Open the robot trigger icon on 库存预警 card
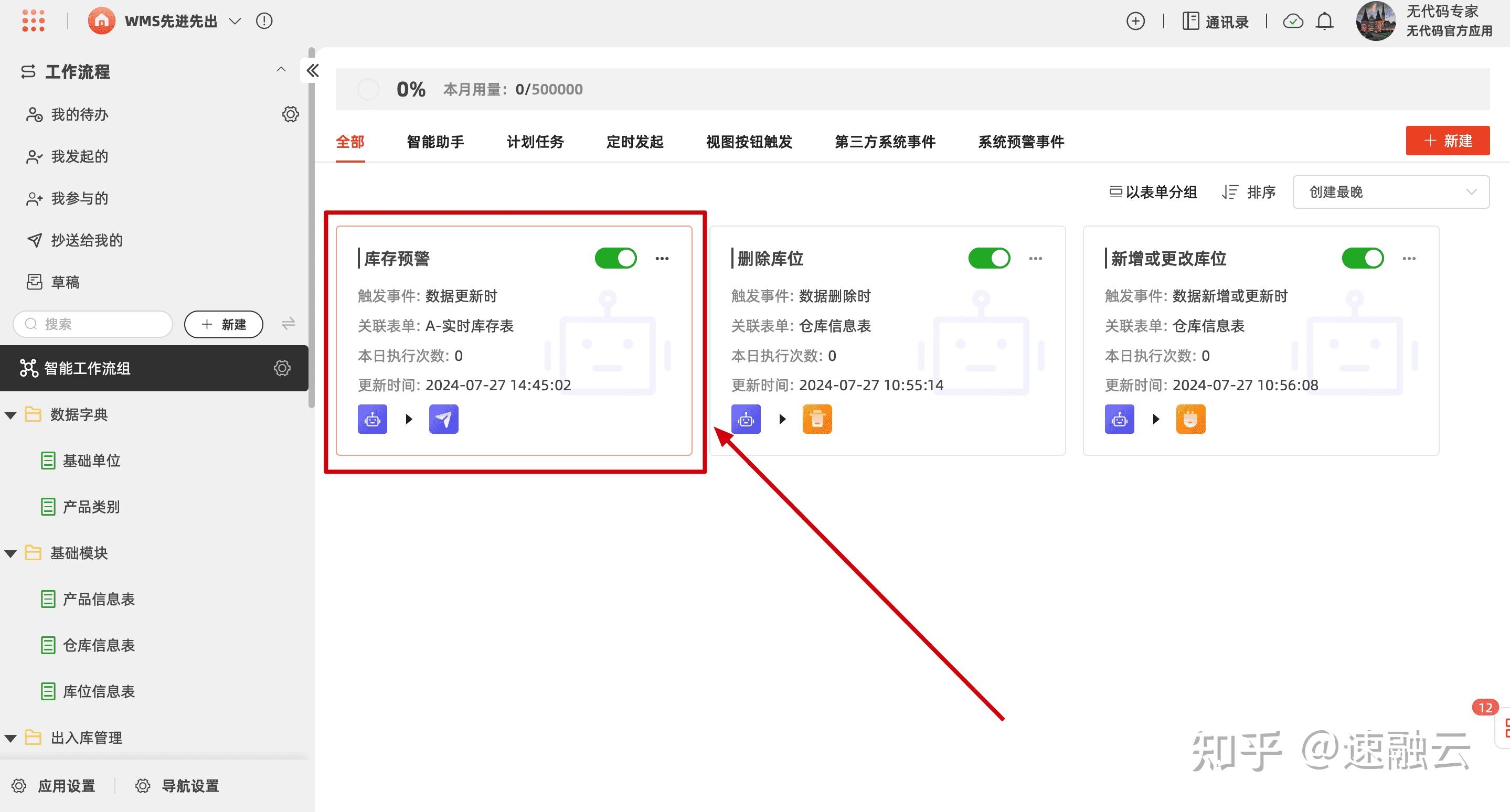Viewport: 1510px width, 812px height. [372, 419]
